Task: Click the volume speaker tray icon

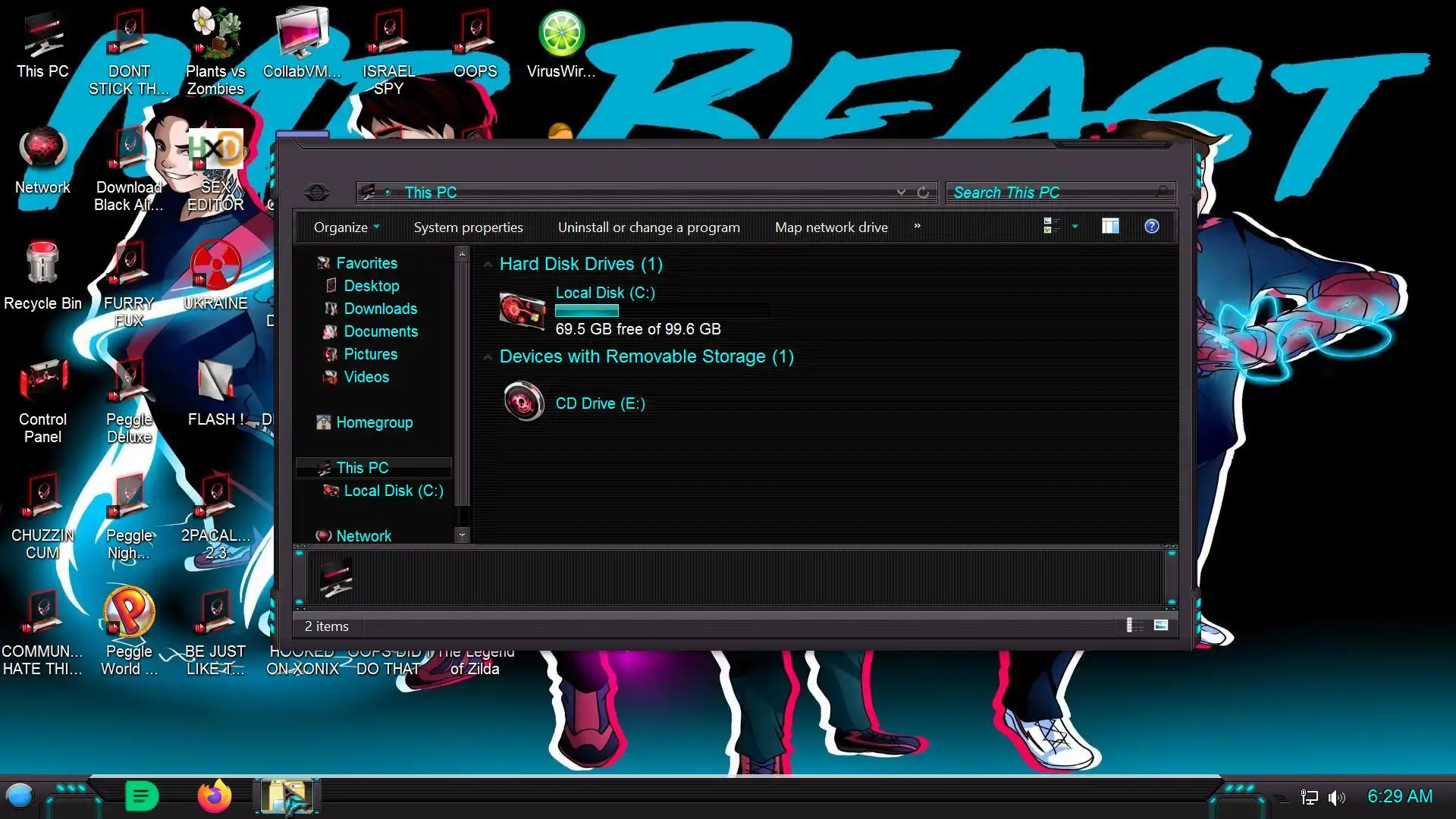Action: pos(1336,797)
